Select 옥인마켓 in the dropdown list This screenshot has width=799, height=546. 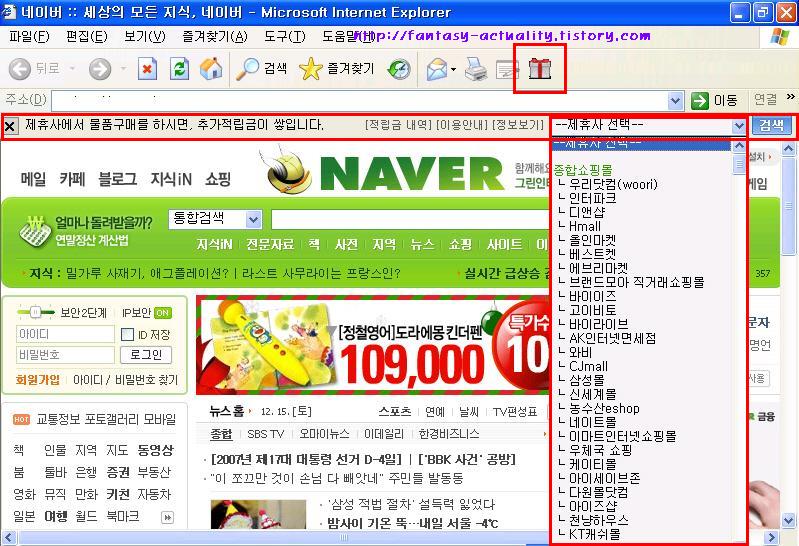coord(592,240)
